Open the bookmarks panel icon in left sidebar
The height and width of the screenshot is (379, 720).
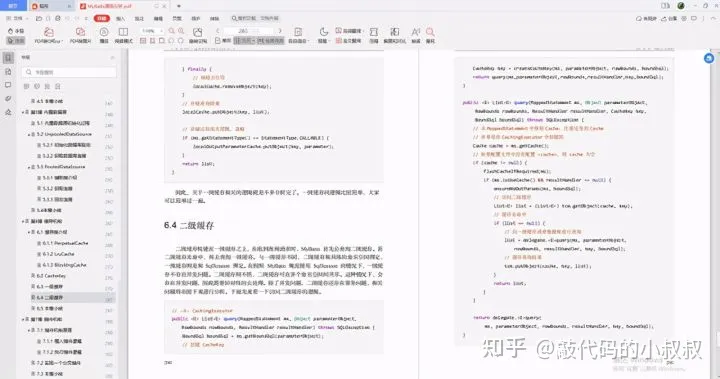coord(8,58)
